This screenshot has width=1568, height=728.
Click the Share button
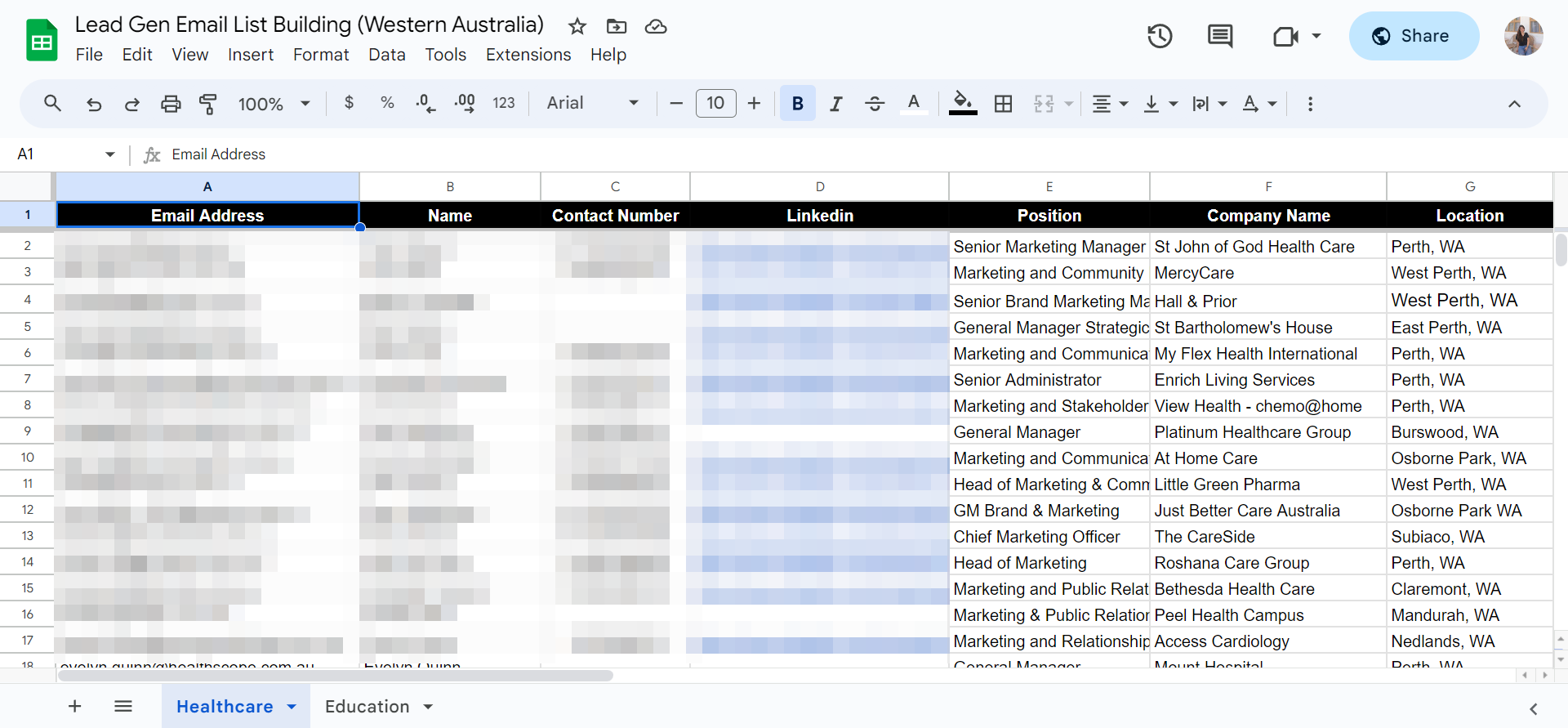pos(1414,36)
